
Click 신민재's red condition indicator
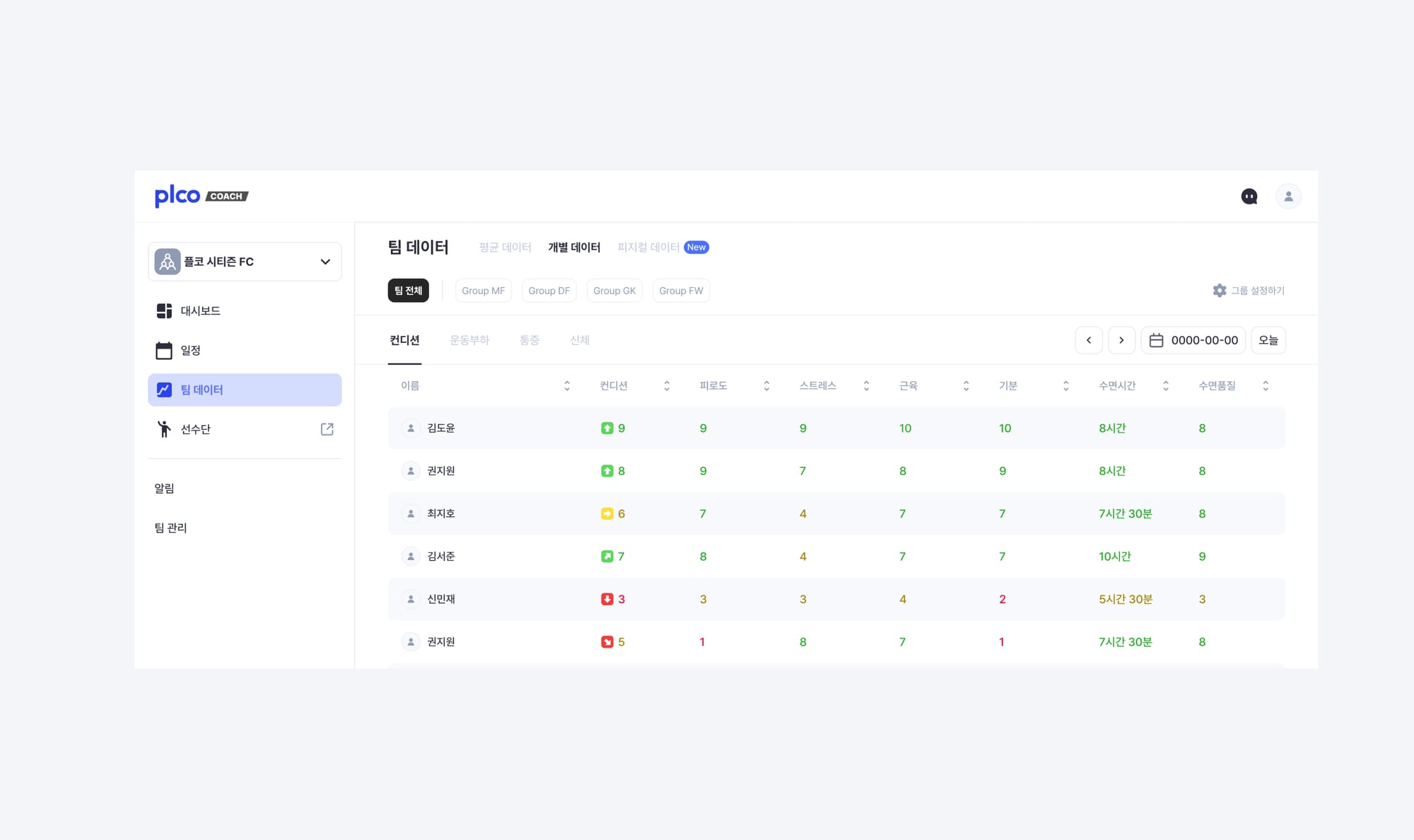(607, 600)
